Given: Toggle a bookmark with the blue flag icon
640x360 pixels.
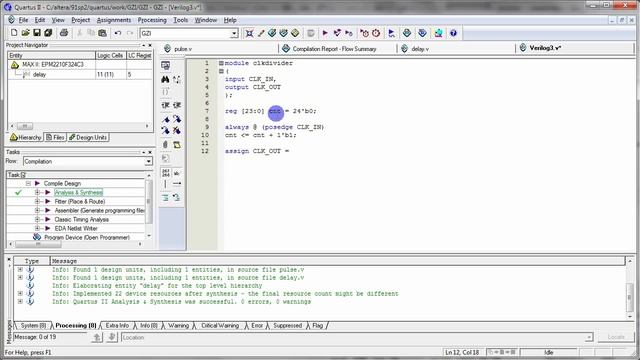Looking at the screenshot, I should click(165, 119).
